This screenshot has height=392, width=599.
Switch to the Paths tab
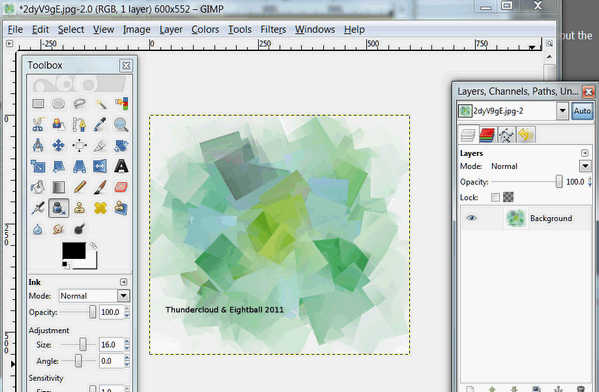click(x=507, y=135)
